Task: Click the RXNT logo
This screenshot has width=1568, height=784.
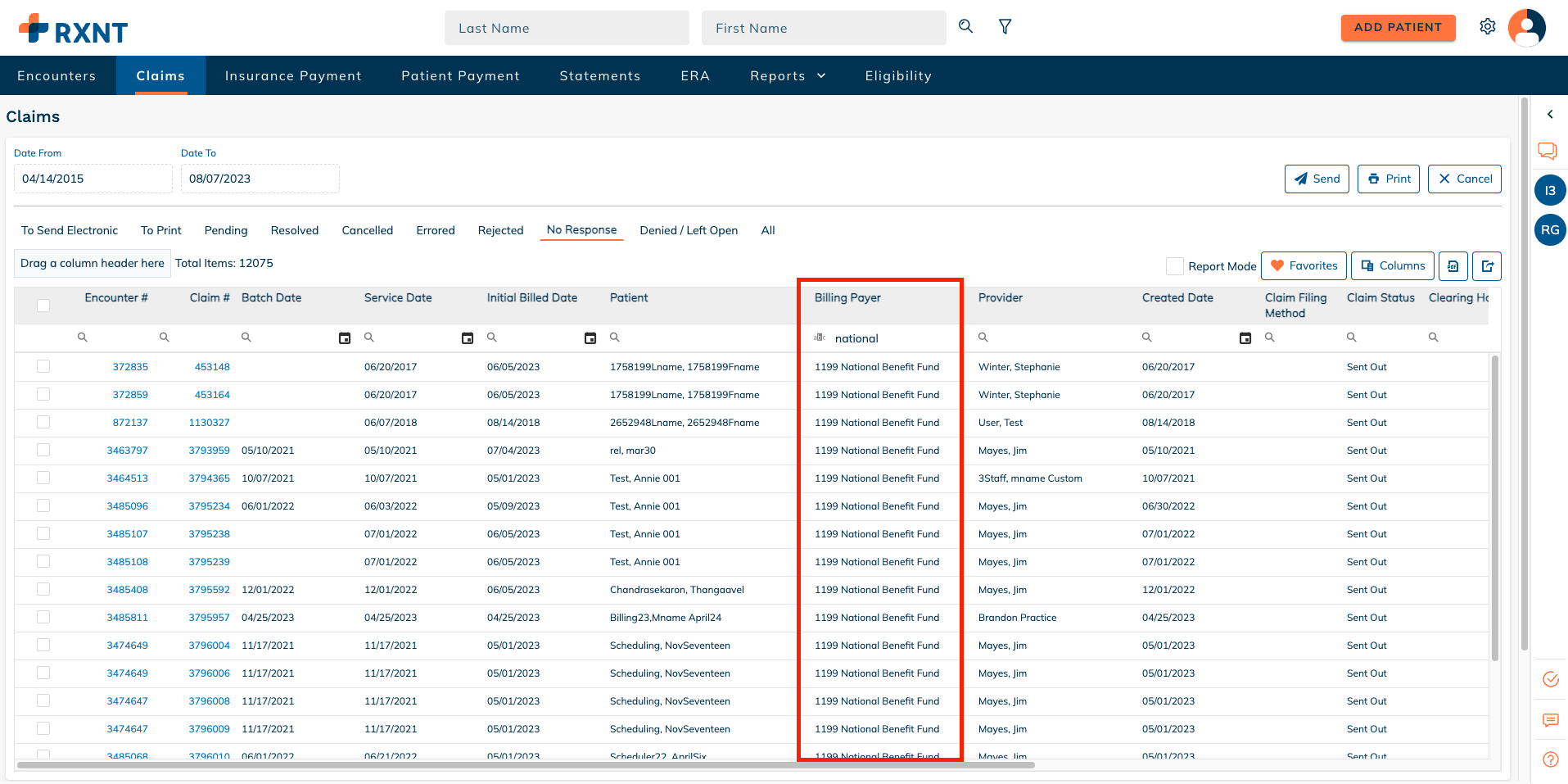Action: (74, 29)
